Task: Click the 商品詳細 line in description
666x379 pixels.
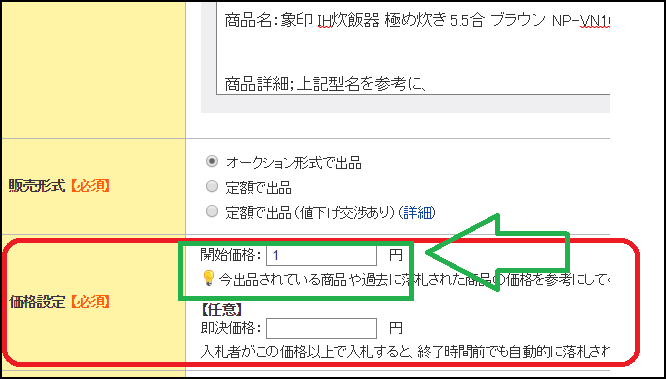Action: [325, 85]
